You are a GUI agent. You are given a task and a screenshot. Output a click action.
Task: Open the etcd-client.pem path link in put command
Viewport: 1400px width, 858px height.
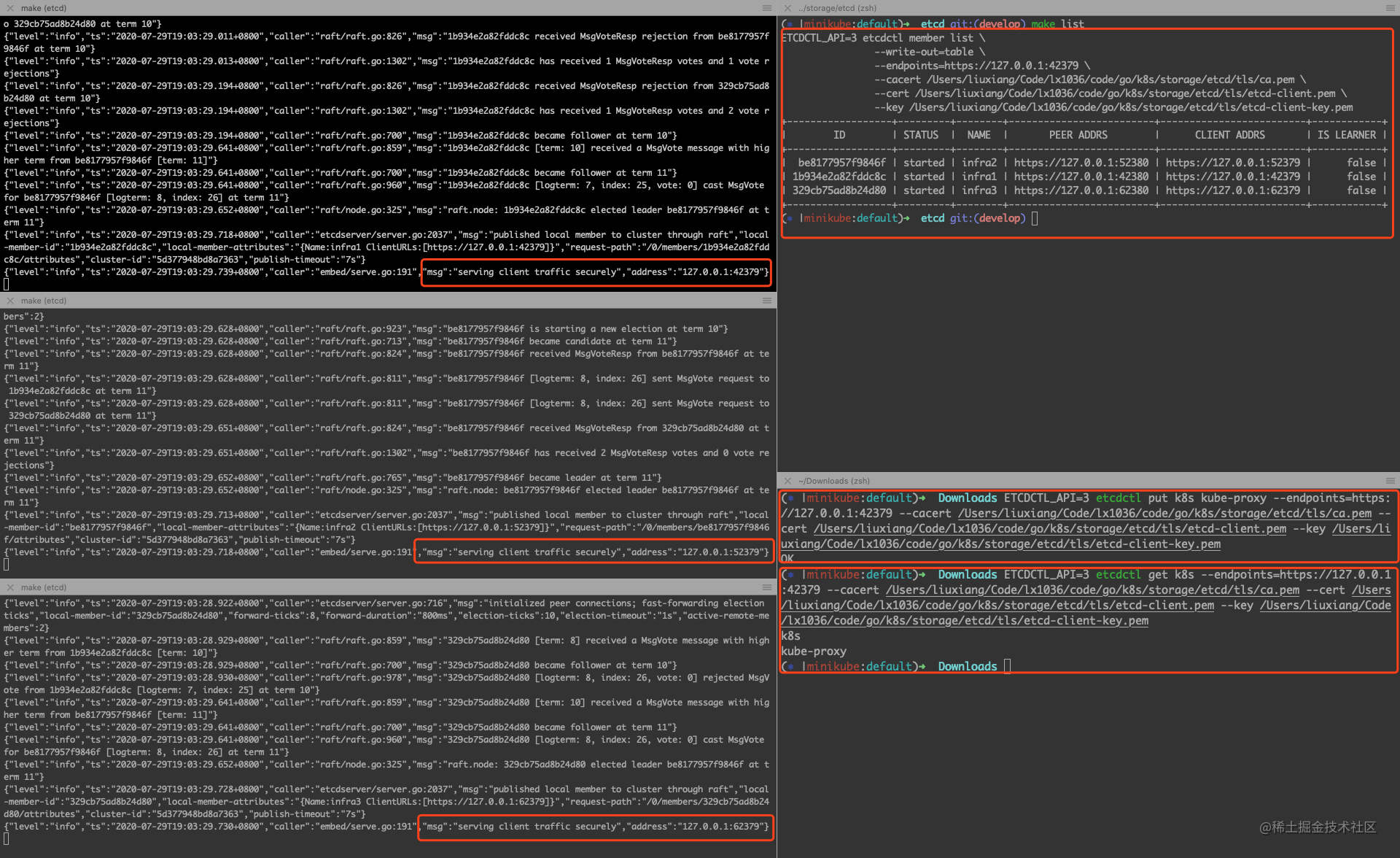1050,529
